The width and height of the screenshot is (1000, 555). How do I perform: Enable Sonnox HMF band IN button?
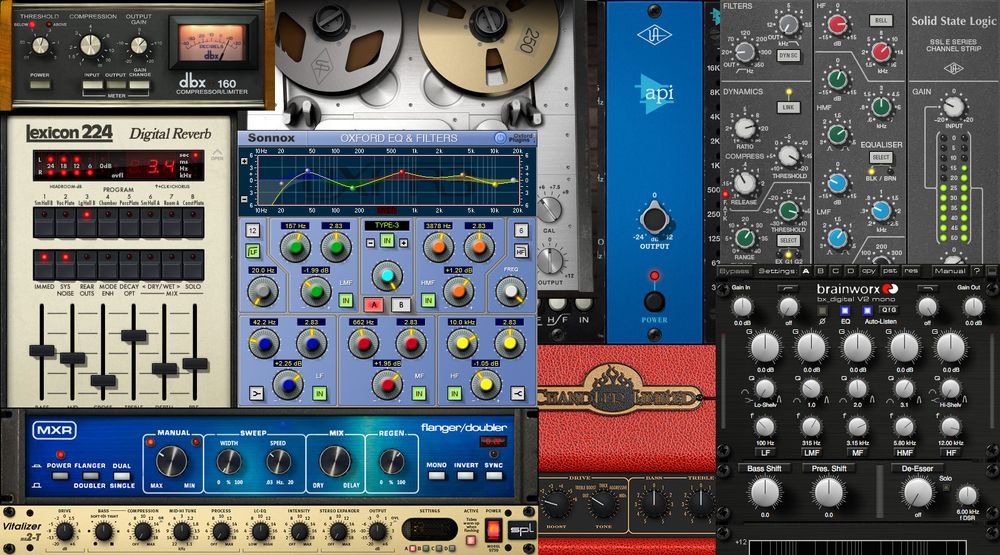tap(428, 300)
